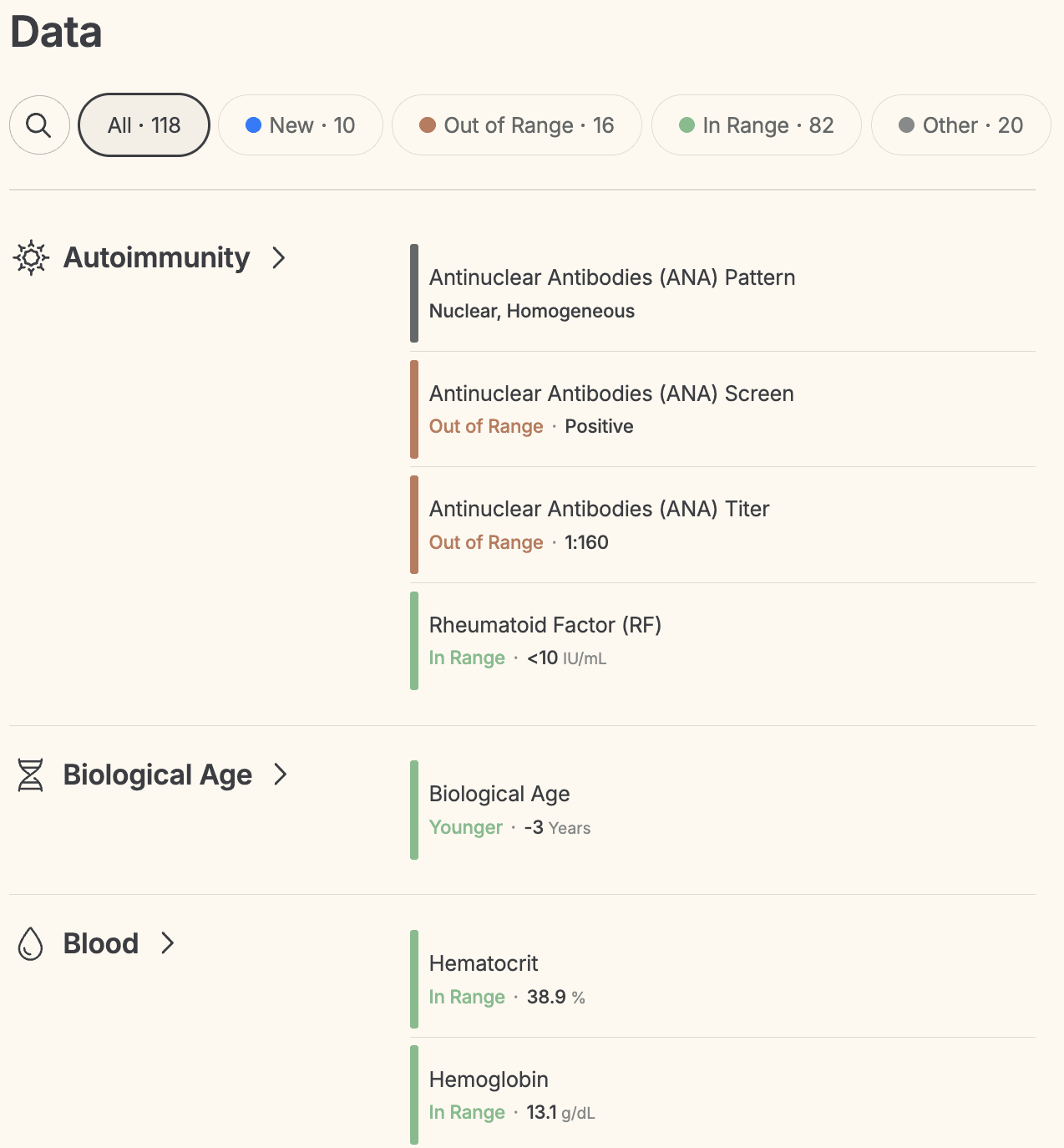Select the Autoimmunity sun icon

click(30, 258)
